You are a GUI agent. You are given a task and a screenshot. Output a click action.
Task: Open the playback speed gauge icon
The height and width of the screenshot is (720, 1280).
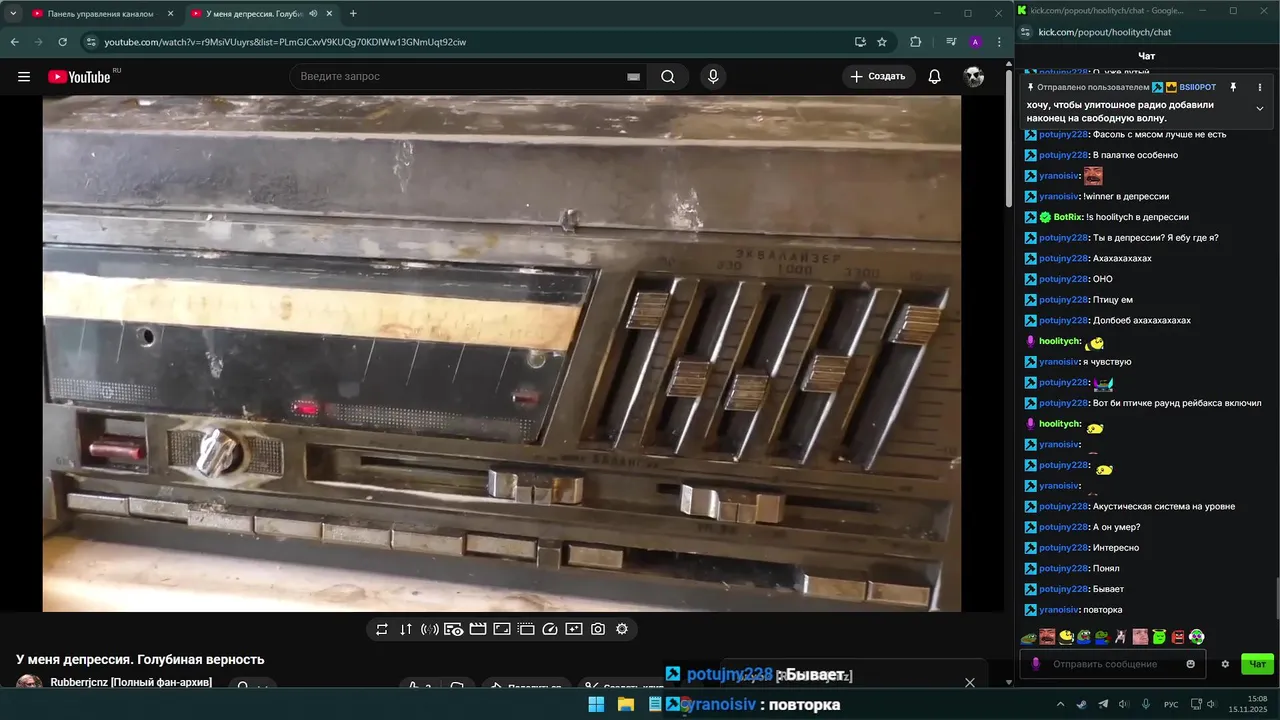click(x=550, y=629)
